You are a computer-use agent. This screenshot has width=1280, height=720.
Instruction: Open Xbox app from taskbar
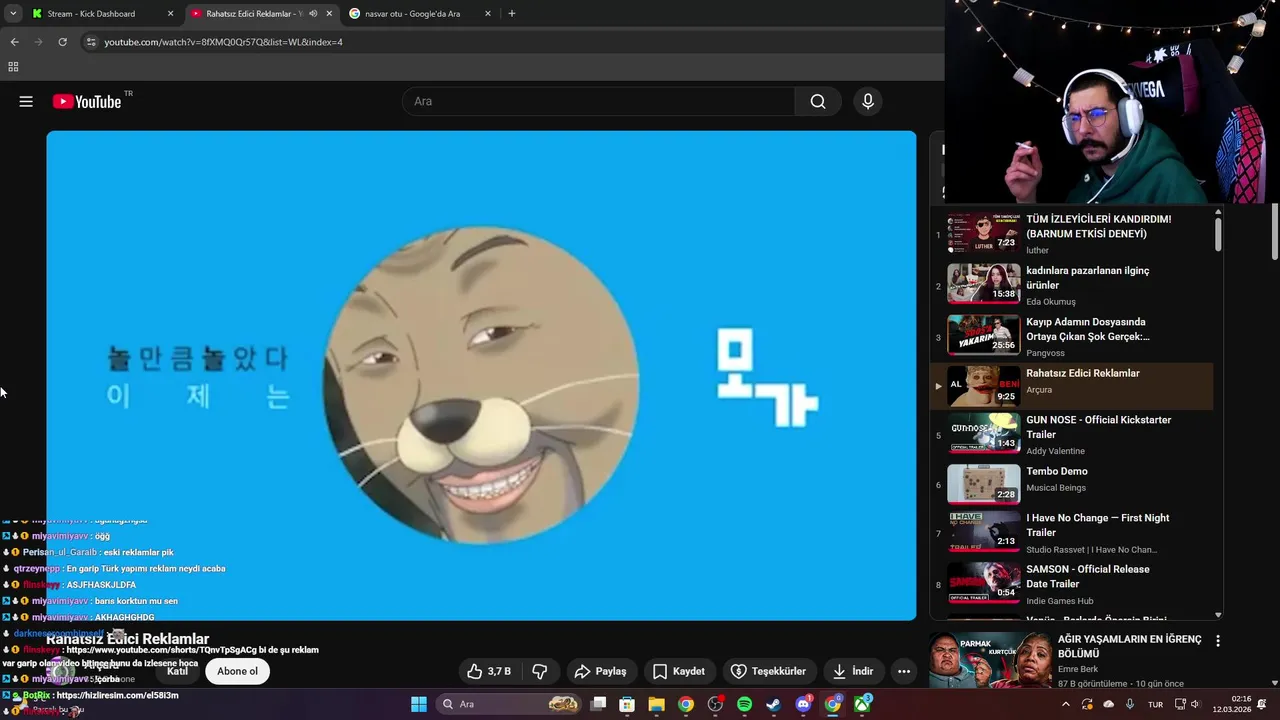(862, 704)
